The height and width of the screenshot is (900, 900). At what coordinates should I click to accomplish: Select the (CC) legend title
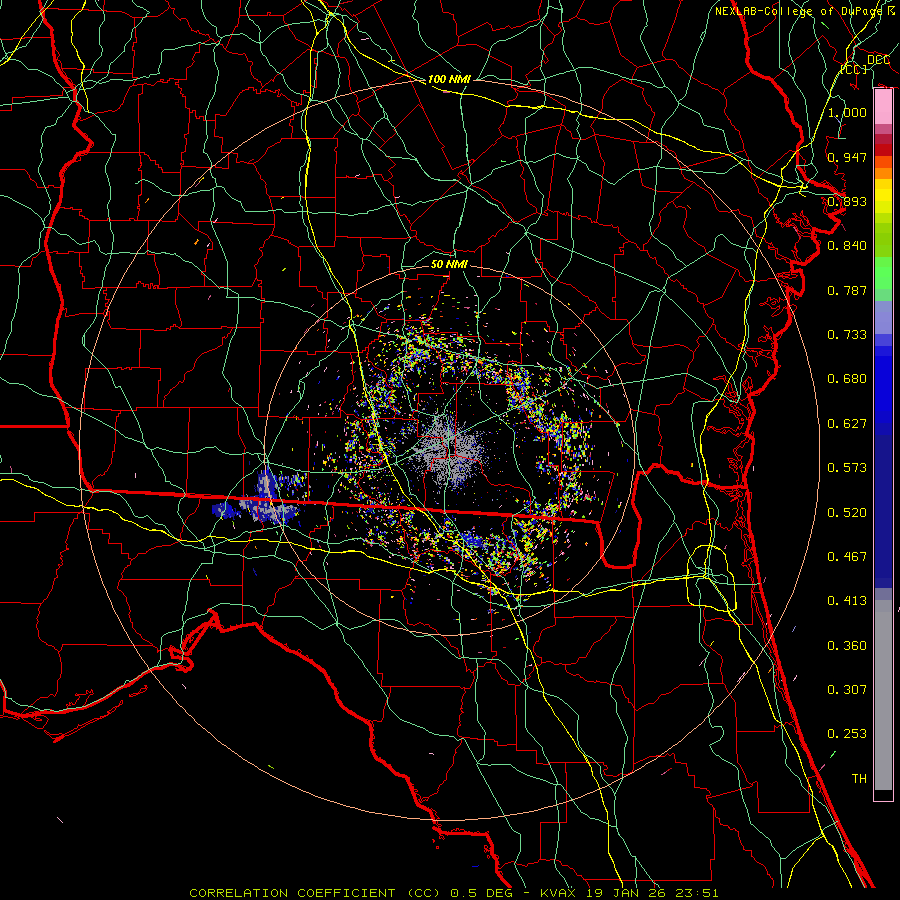853,69
